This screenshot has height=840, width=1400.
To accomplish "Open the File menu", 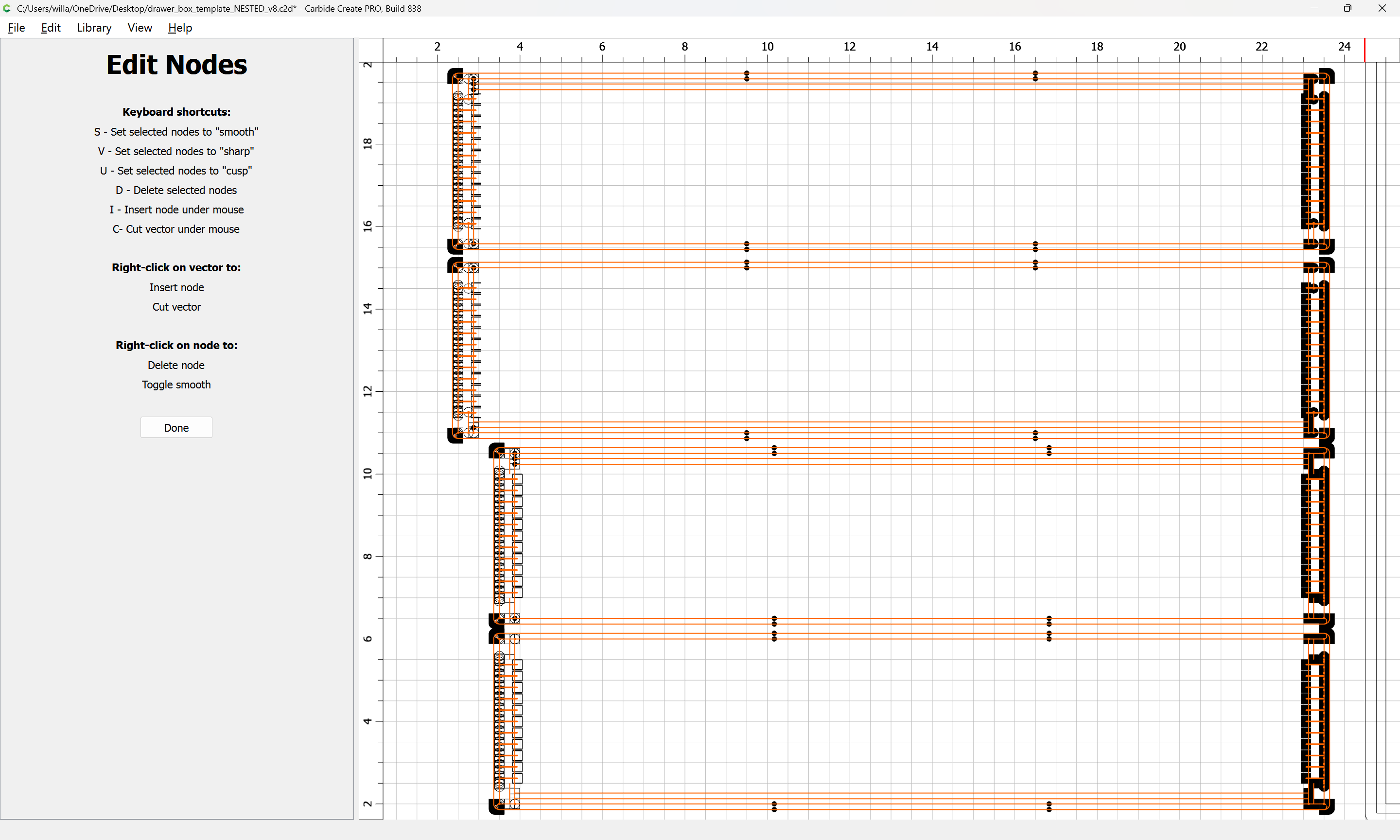I will click(16, 28).
